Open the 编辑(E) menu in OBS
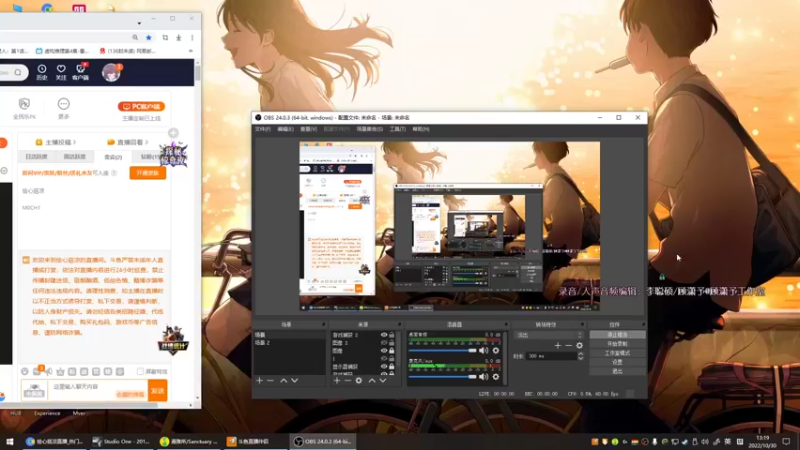 click(x=285, y=130)
